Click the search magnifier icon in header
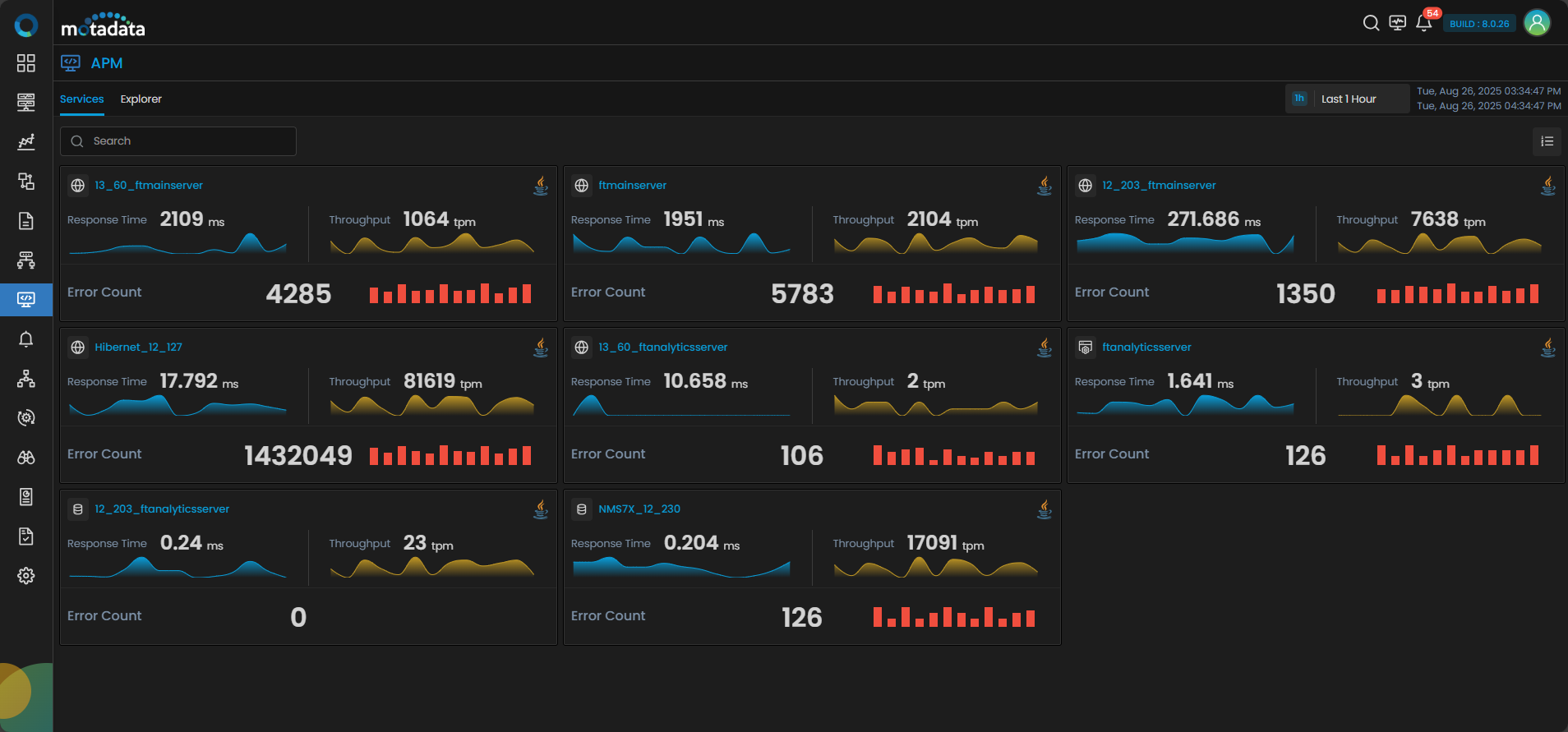The image size is (1568, 732). 1371,23
